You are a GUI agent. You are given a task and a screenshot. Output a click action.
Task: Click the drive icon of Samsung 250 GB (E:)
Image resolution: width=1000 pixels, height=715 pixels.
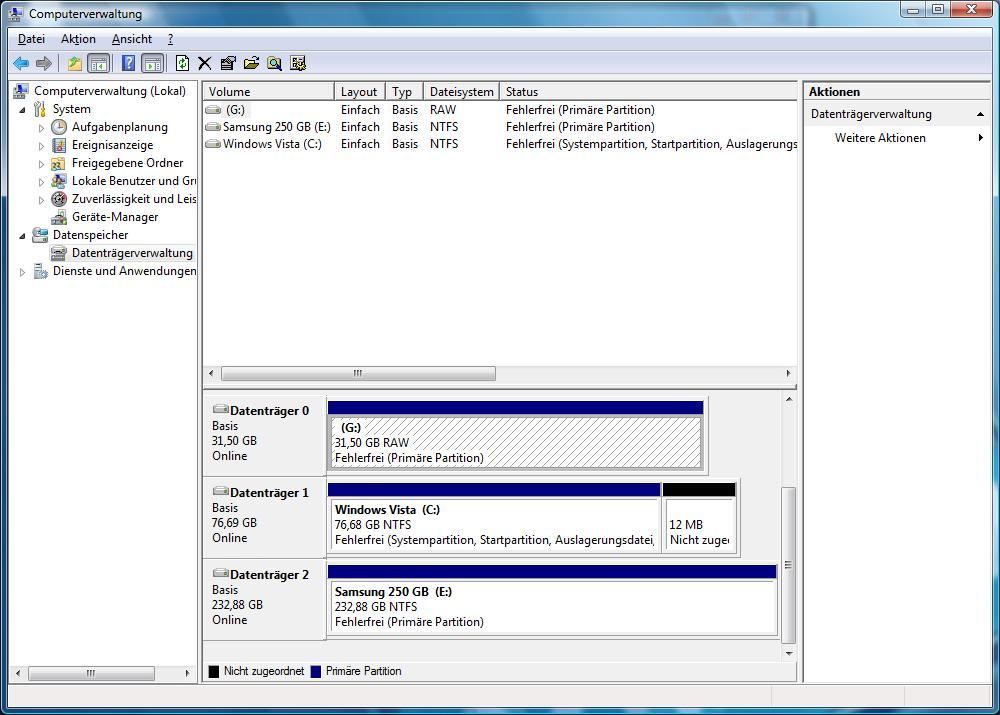[213, 127]
